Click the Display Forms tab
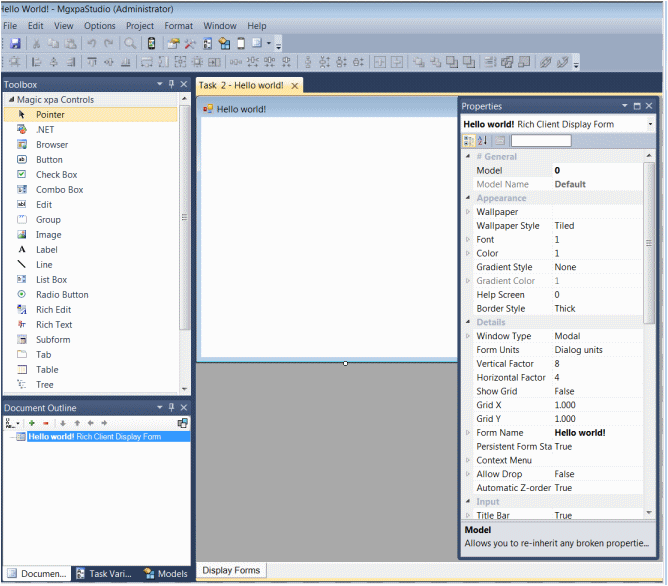Viewport: 668px width, 586px height. tap(231, 570)
